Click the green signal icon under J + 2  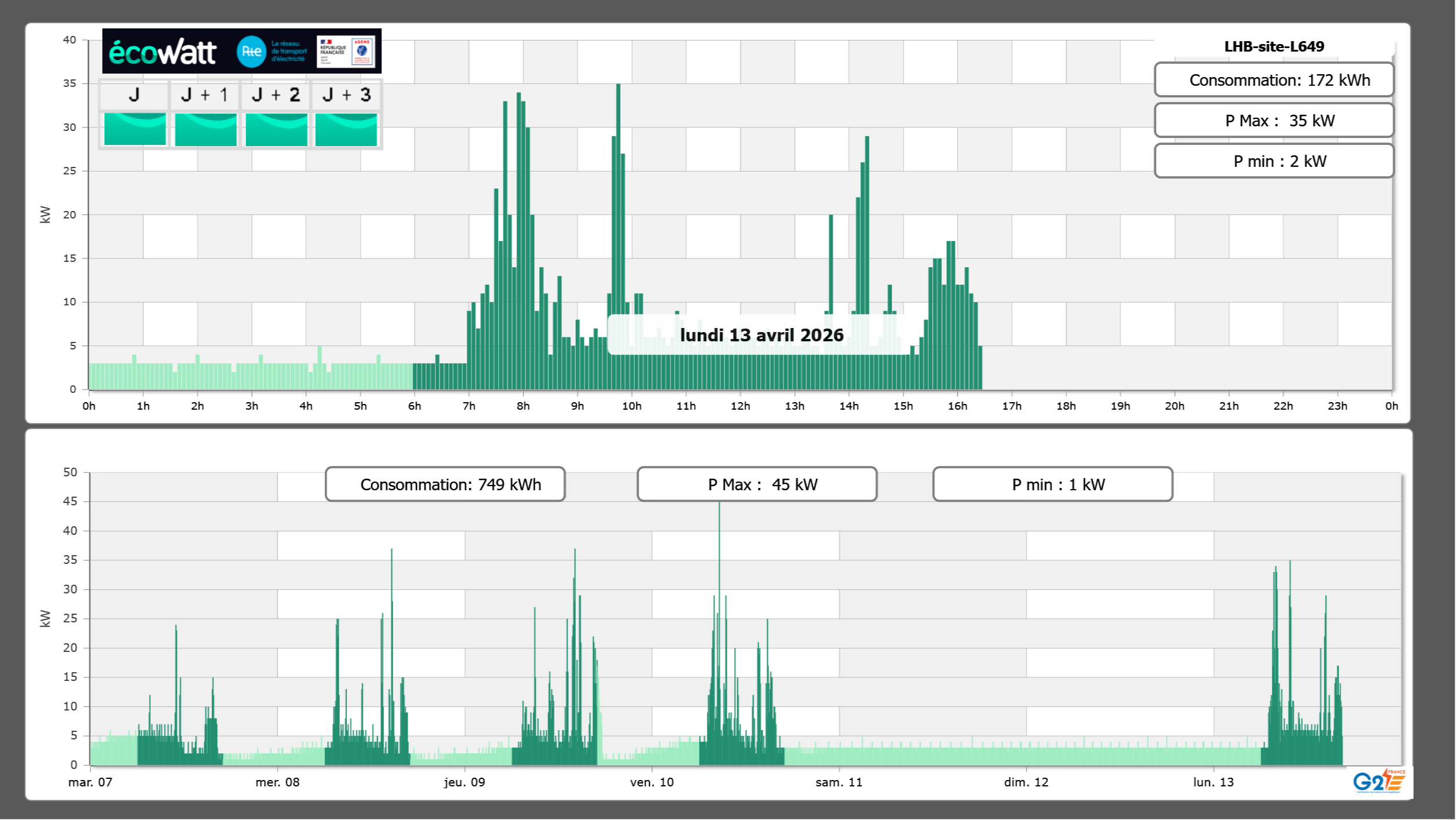[276, 129]
